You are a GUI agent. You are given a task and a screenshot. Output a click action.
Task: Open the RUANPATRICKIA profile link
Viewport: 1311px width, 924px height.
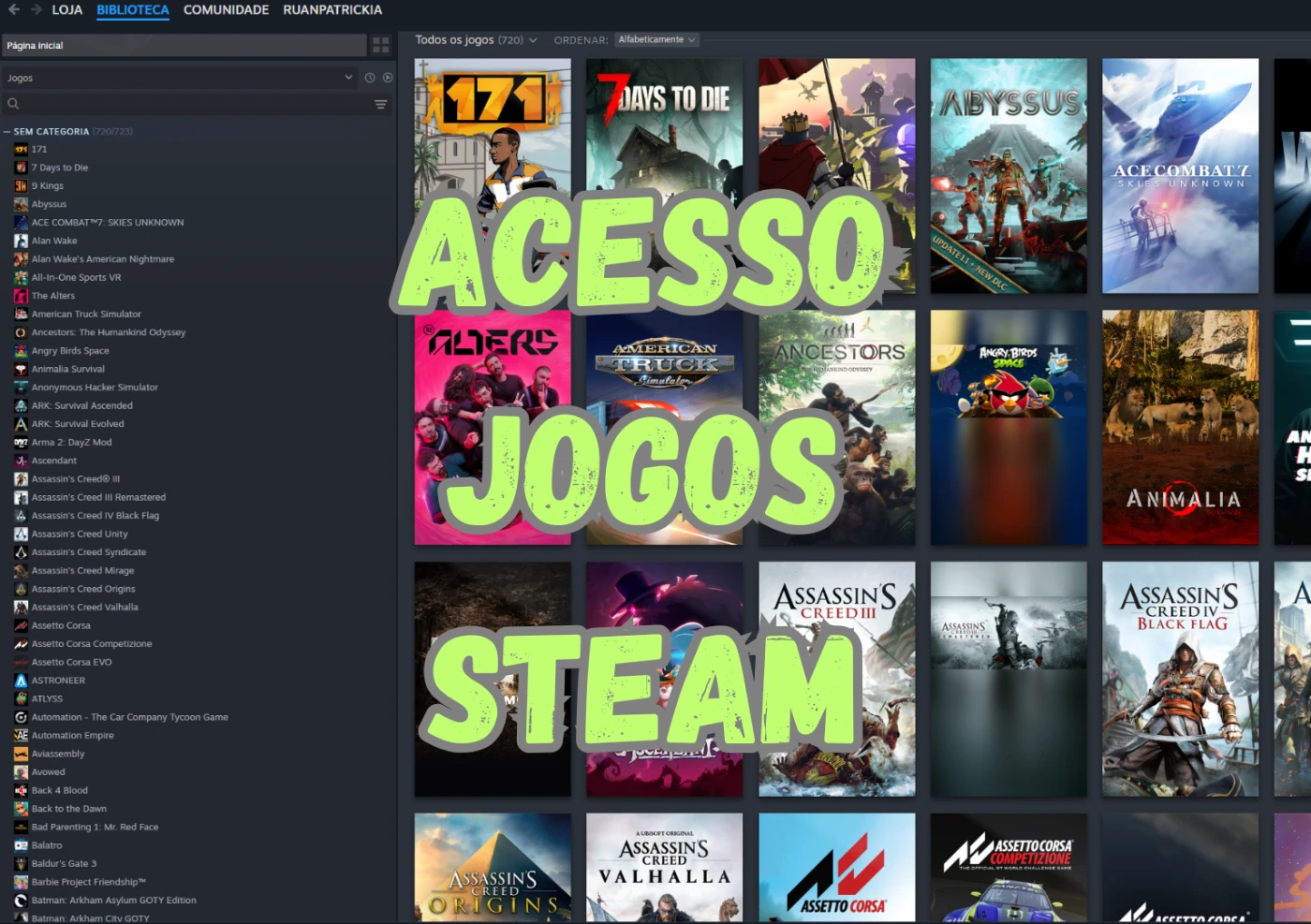[332, 9]
